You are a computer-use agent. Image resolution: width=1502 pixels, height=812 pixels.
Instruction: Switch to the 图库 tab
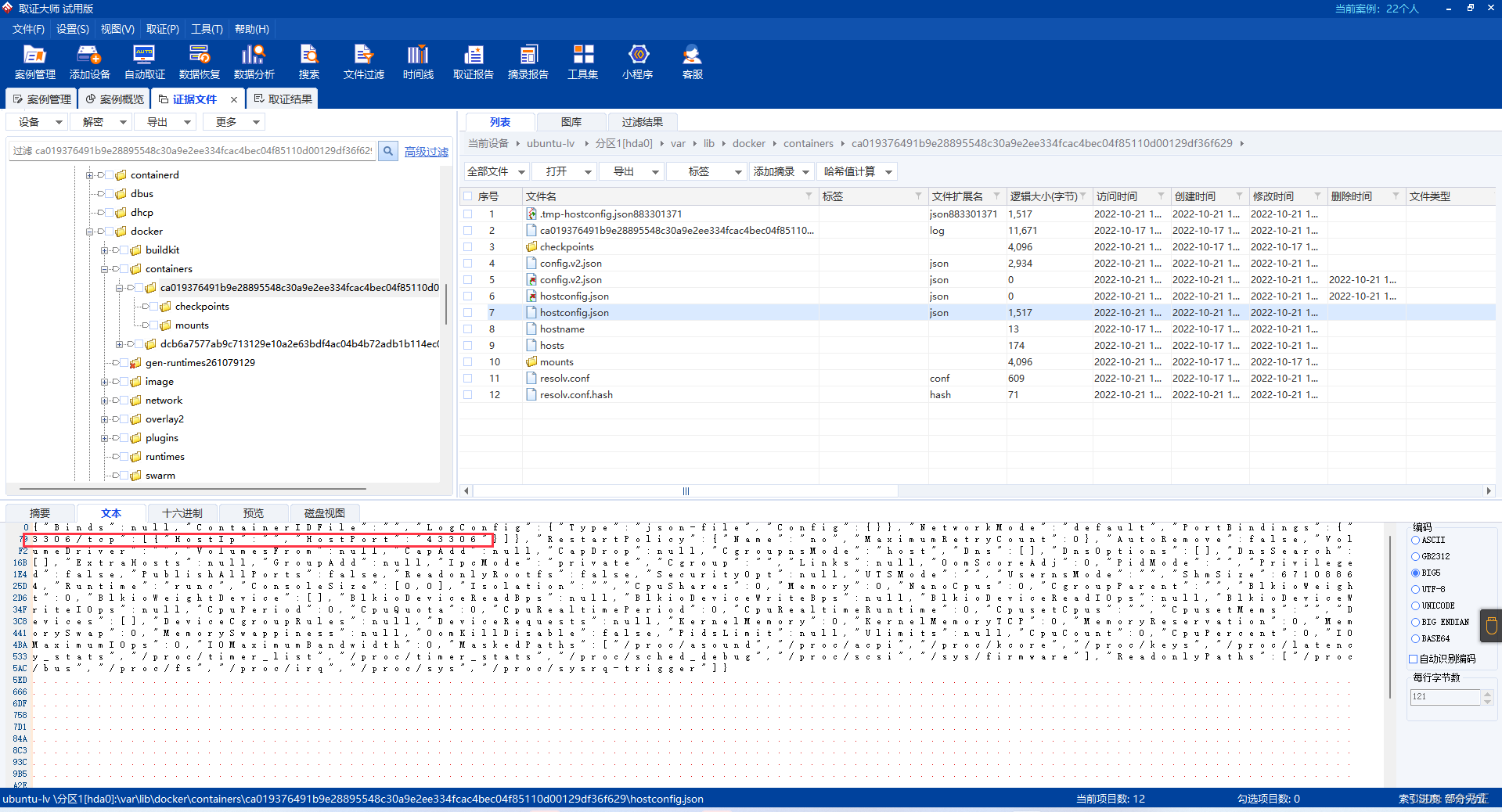(571, 122)
